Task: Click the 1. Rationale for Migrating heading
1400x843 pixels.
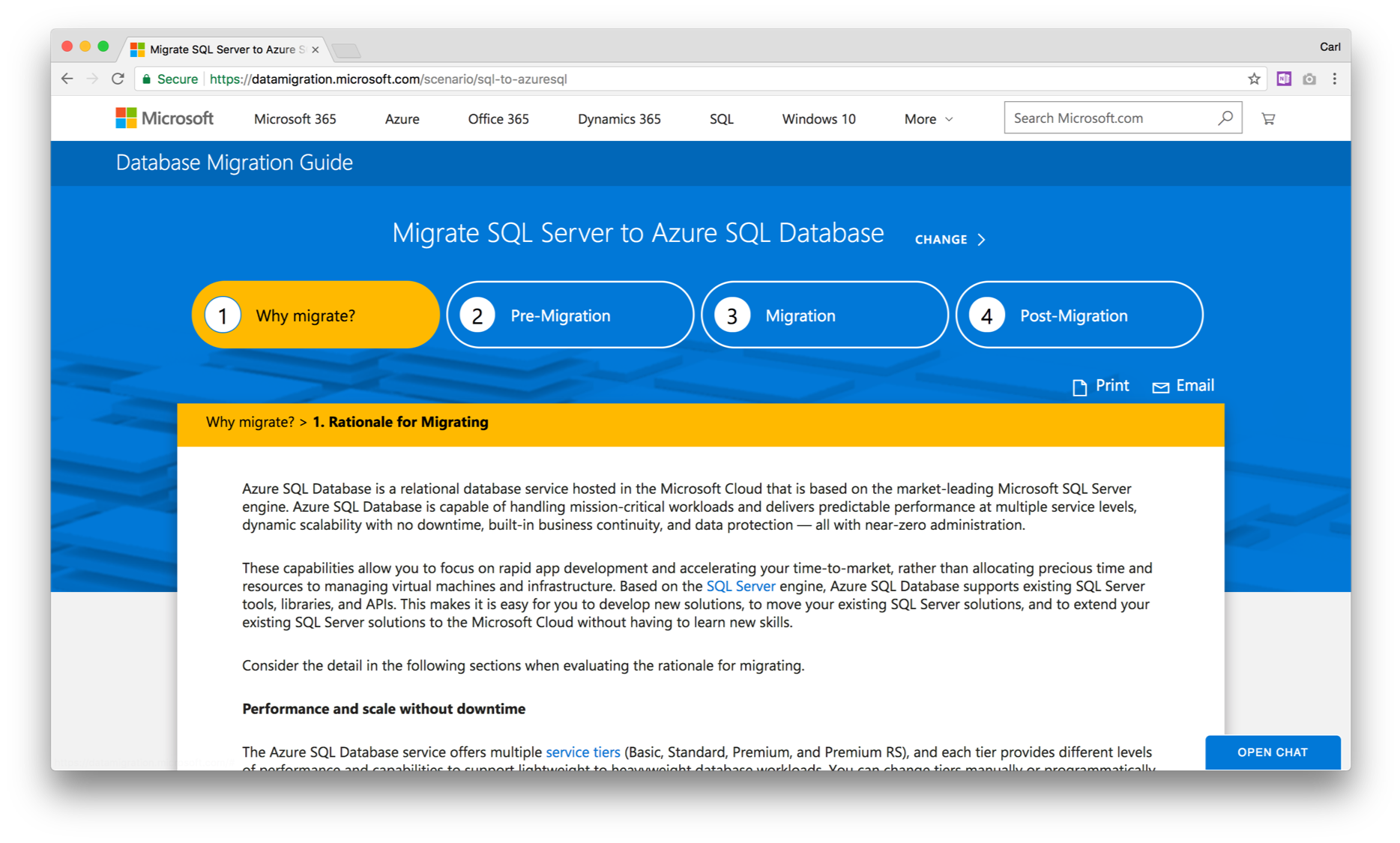Action: tap(400, 422)
